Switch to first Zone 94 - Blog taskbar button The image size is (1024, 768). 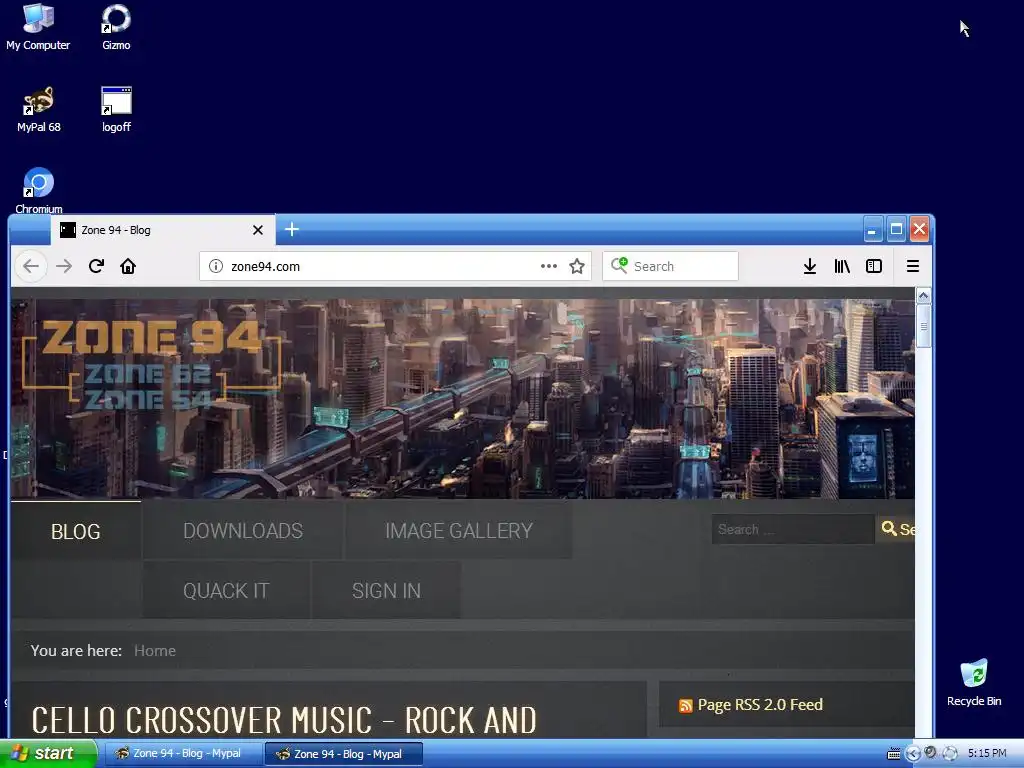182,754
